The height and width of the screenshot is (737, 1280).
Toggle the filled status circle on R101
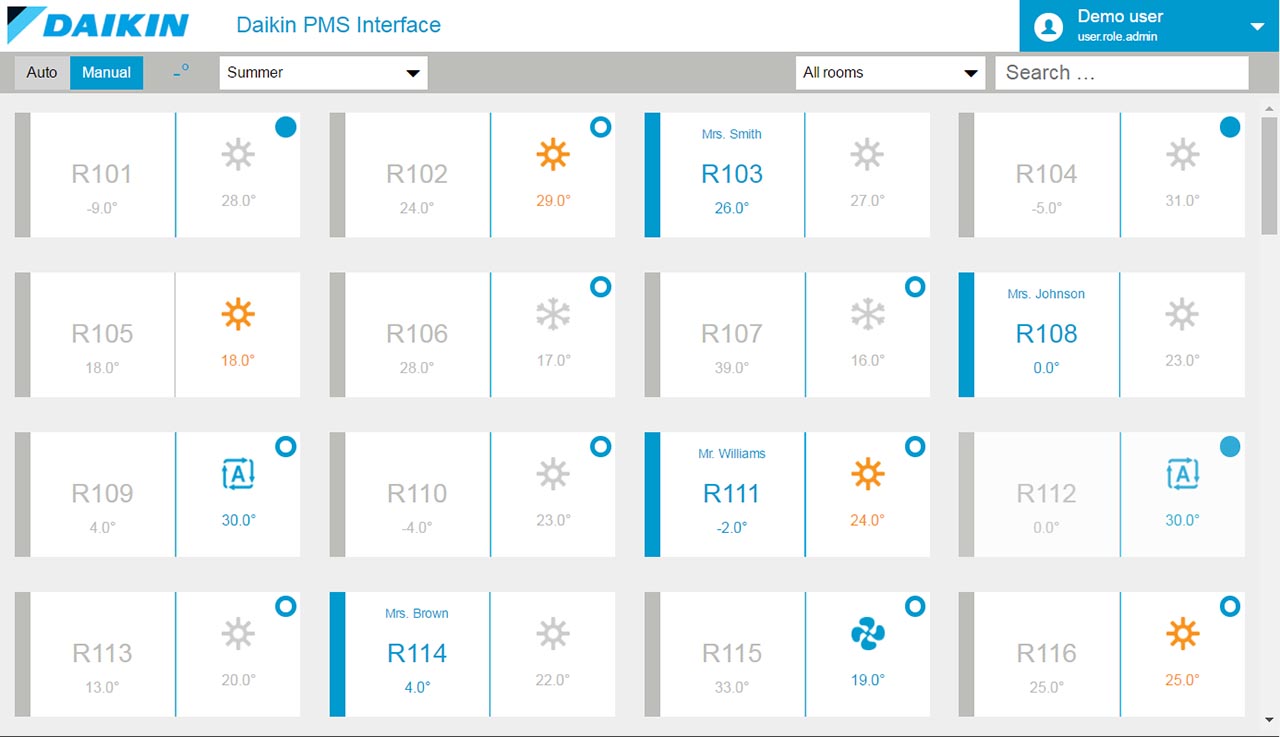tap(285, 127)
